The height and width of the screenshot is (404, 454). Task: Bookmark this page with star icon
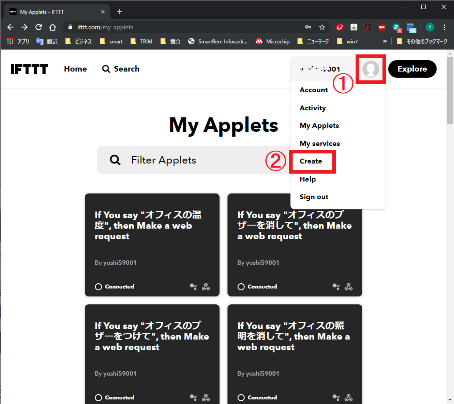click(x=322, y=27)
